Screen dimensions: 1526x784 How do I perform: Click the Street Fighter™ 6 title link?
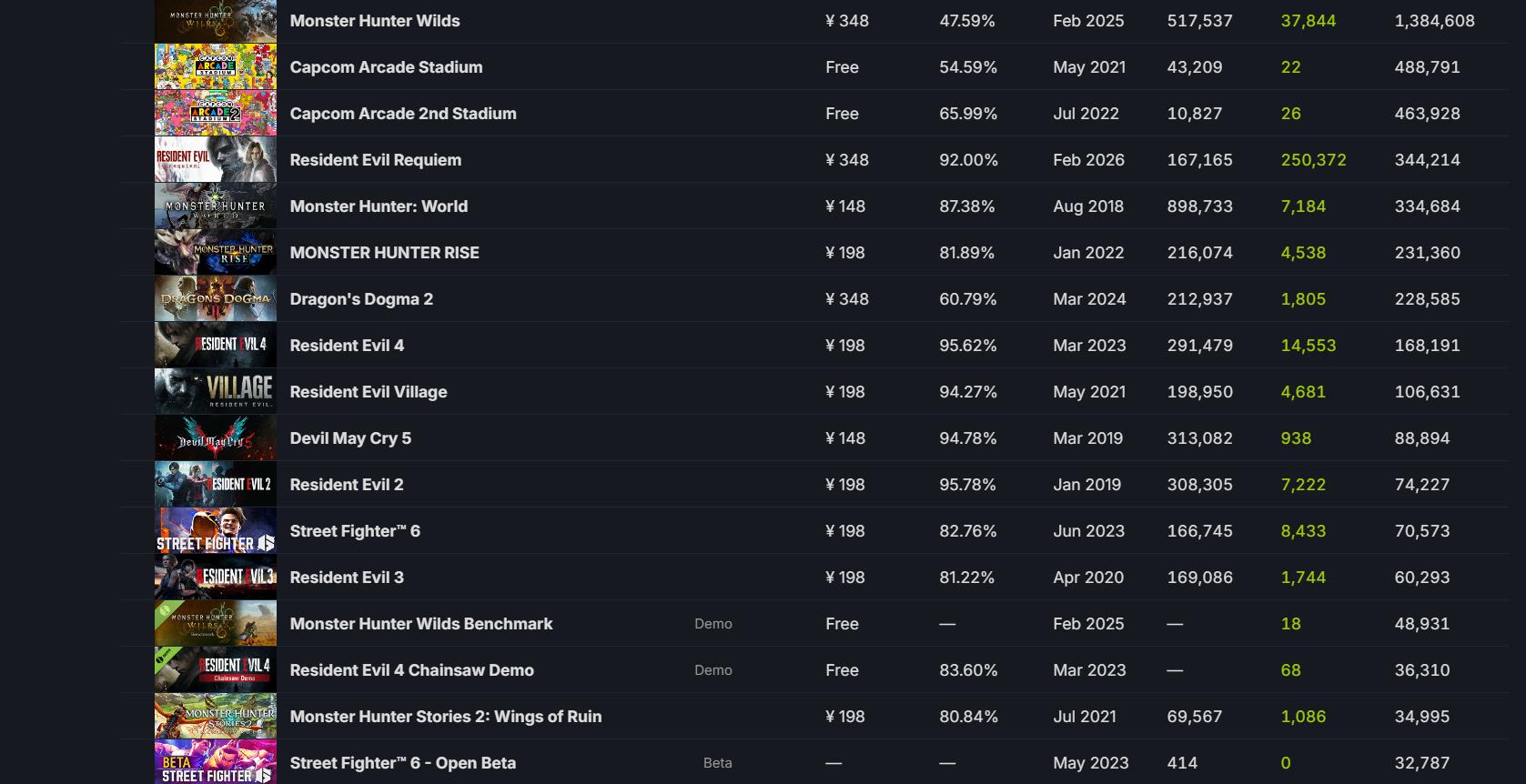click(355, 531)
